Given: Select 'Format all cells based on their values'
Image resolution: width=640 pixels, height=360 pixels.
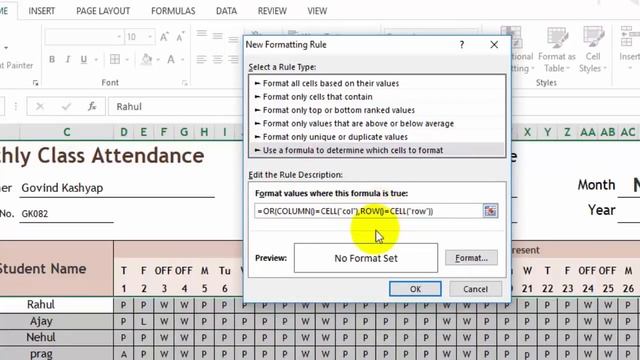Looking at the screenshot, I should pos(377,83).
